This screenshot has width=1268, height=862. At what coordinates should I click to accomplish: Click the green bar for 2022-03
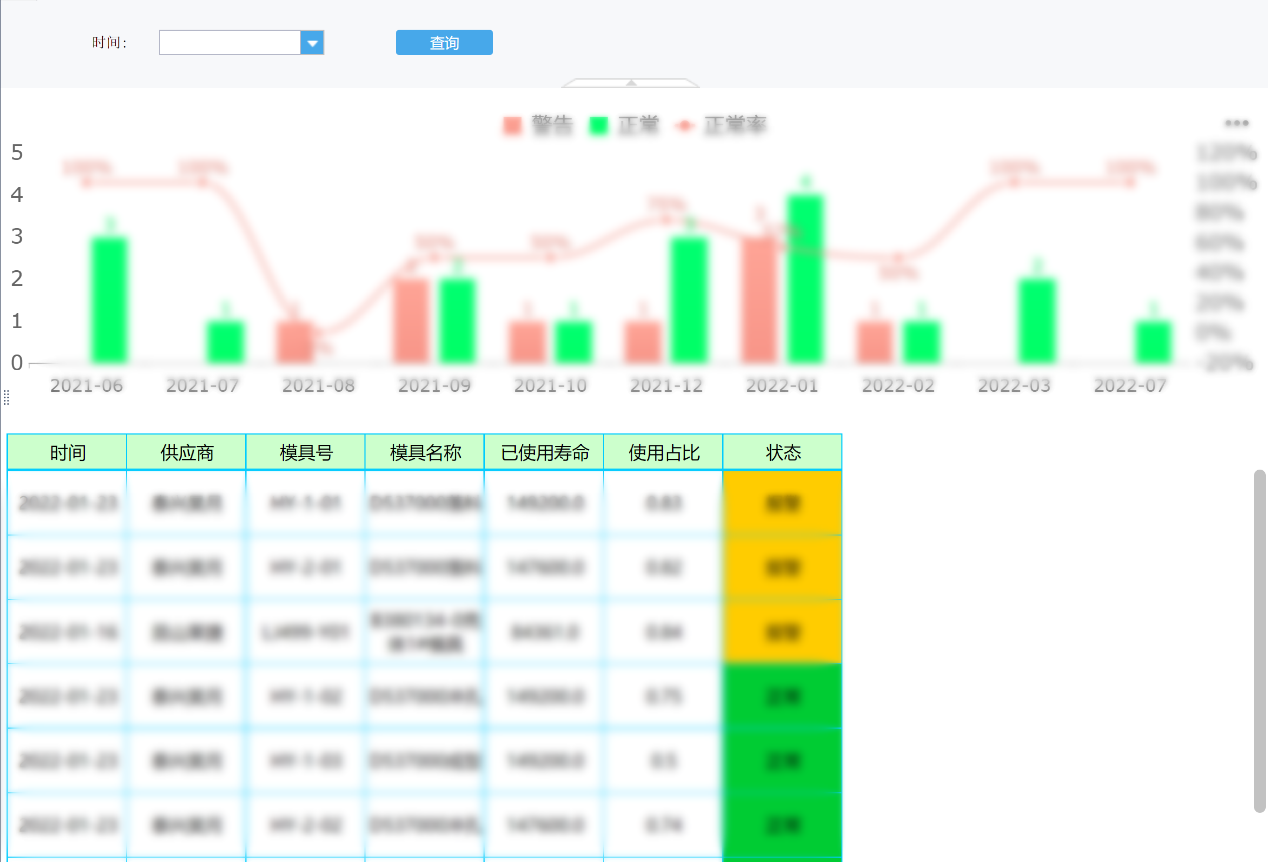1037,321
